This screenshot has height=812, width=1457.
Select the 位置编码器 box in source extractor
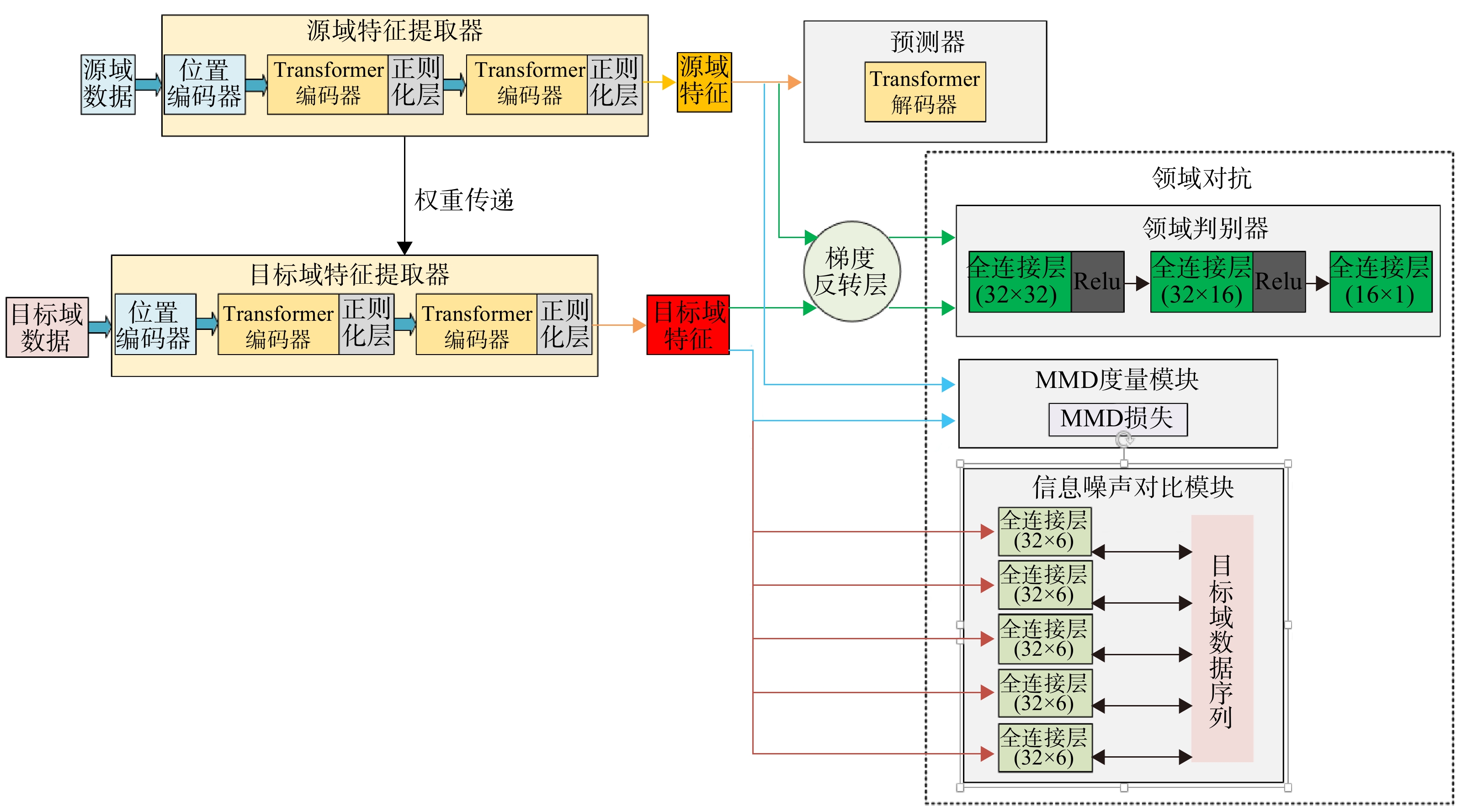[205, 85]
